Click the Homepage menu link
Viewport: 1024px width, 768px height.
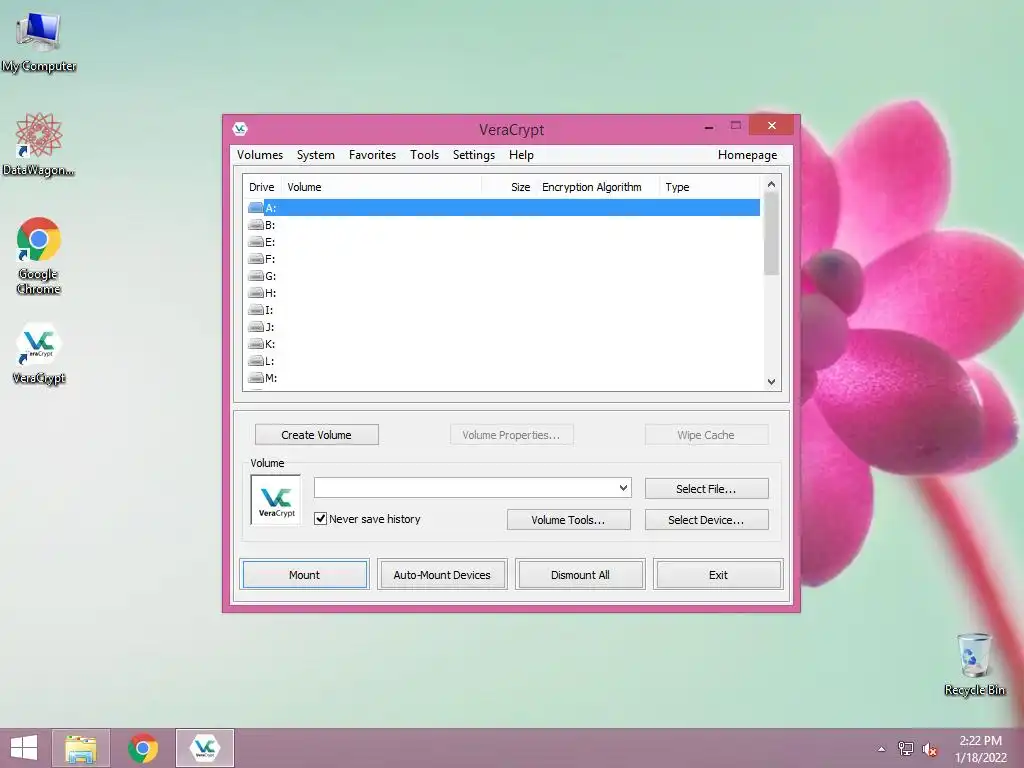coord(747,155)
